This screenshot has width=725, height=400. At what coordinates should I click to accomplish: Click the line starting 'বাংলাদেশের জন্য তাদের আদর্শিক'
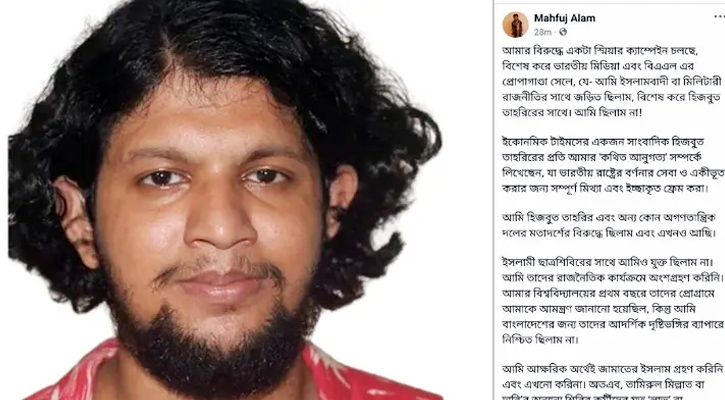[613, 324]
